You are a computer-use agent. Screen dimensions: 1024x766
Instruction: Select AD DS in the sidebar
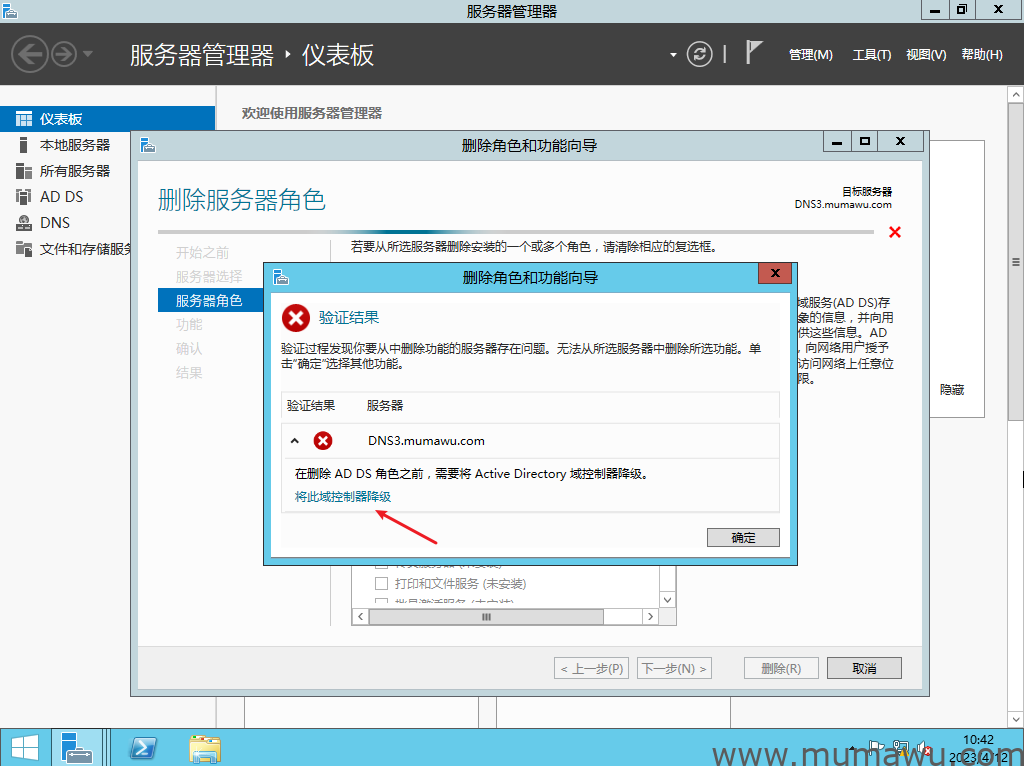pos(61,197)
